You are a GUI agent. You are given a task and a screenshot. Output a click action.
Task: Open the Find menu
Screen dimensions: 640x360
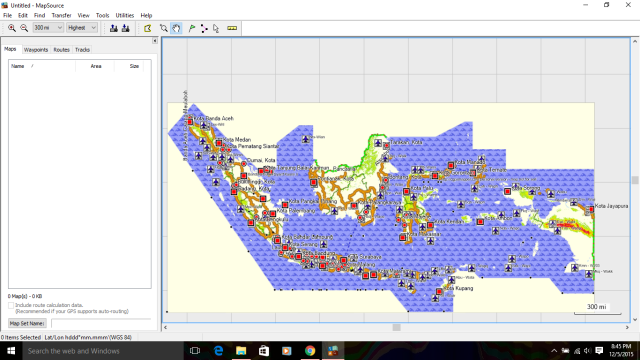39,15
